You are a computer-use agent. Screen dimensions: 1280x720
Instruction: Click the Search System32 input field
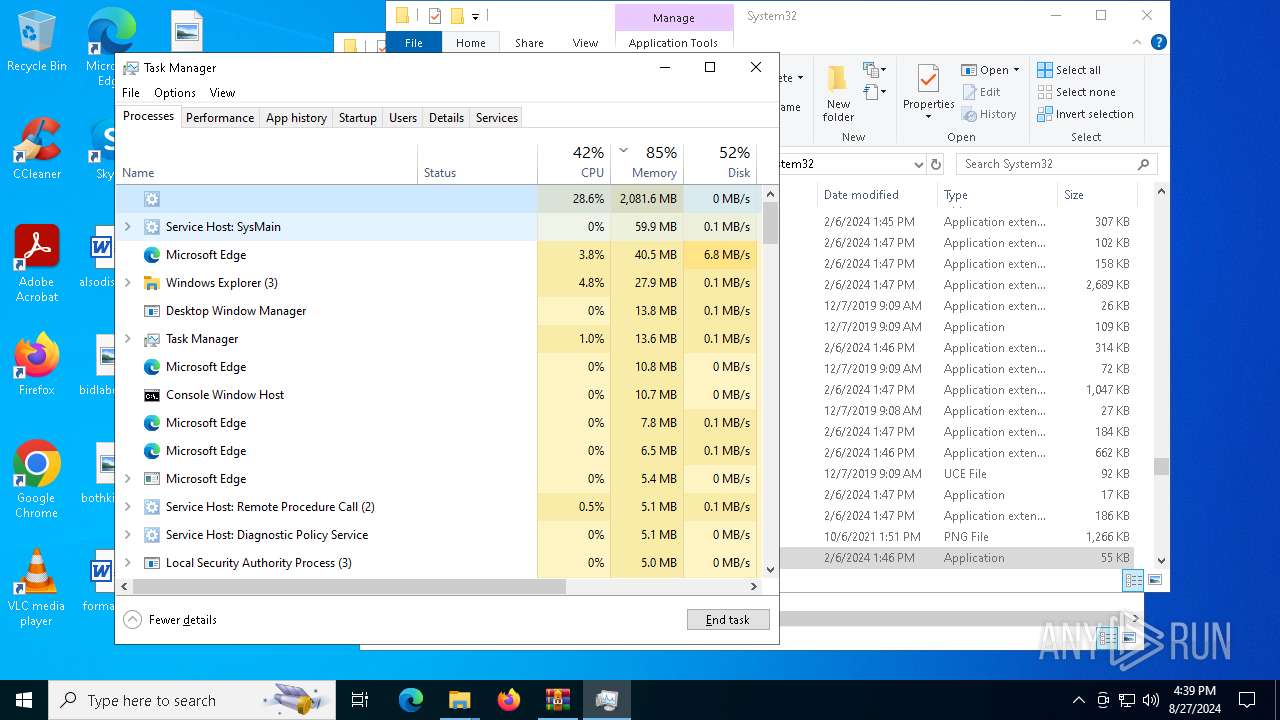click(x=1057, y=164)
